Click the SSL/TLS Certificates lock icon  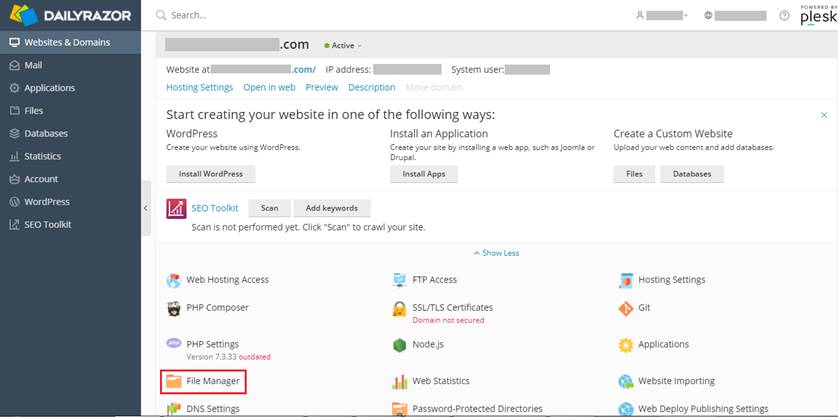(x=399, y=308)
